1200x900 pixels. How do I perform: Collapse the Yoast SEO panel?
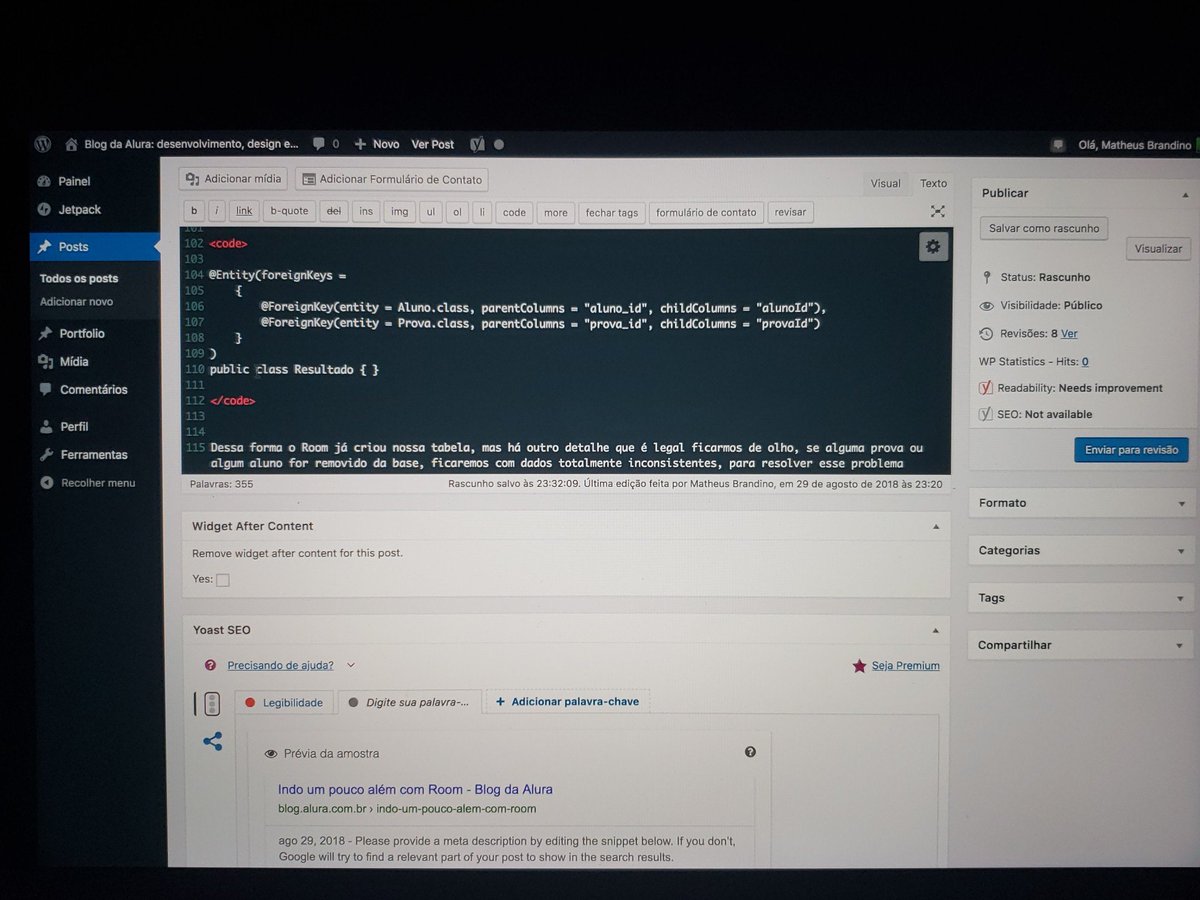pos(935,630)
